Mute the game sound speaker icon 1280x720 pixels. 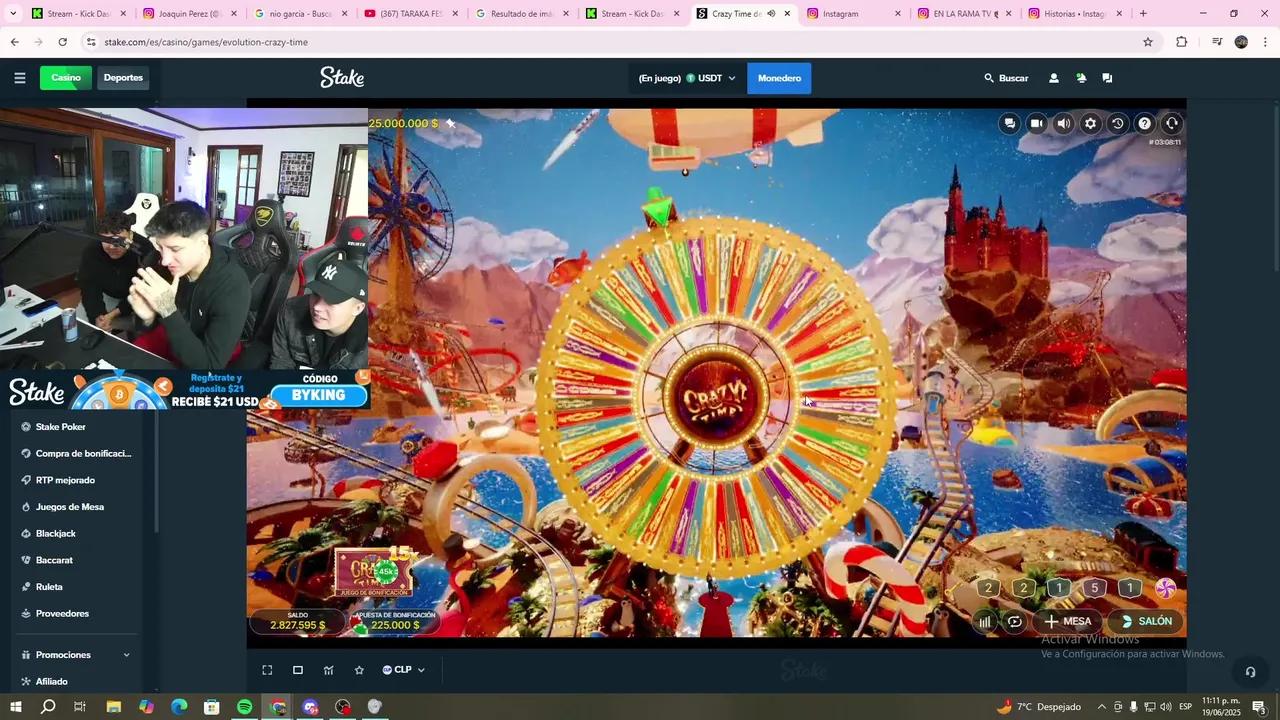pos(1064,123)
